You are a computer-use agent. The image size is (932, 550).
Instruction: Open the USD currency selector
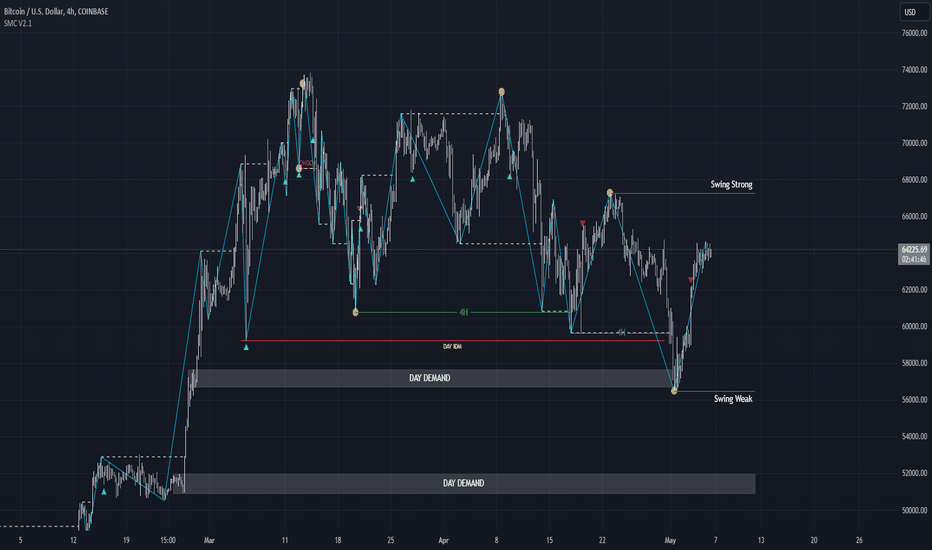coord(914,12)
